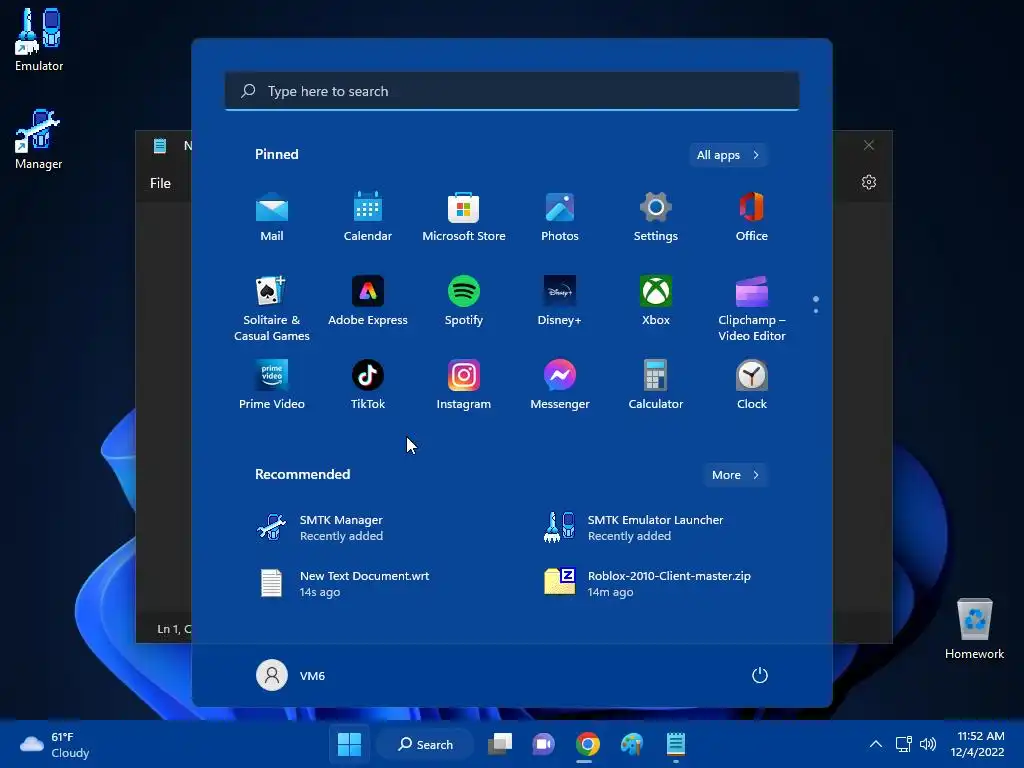Open the clock and date flyout
Screen dimensions: 1024x768
click(977, 744)
